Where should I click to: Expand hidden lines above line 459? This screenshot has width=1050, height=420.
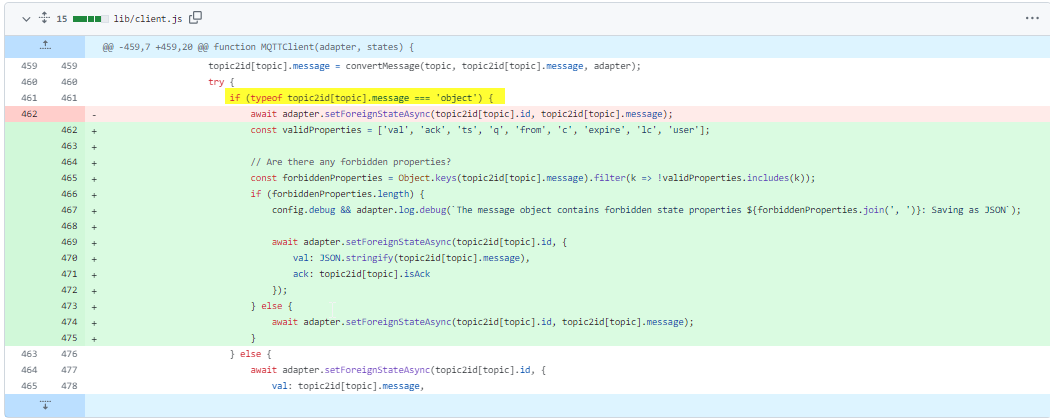coord(43,46)
